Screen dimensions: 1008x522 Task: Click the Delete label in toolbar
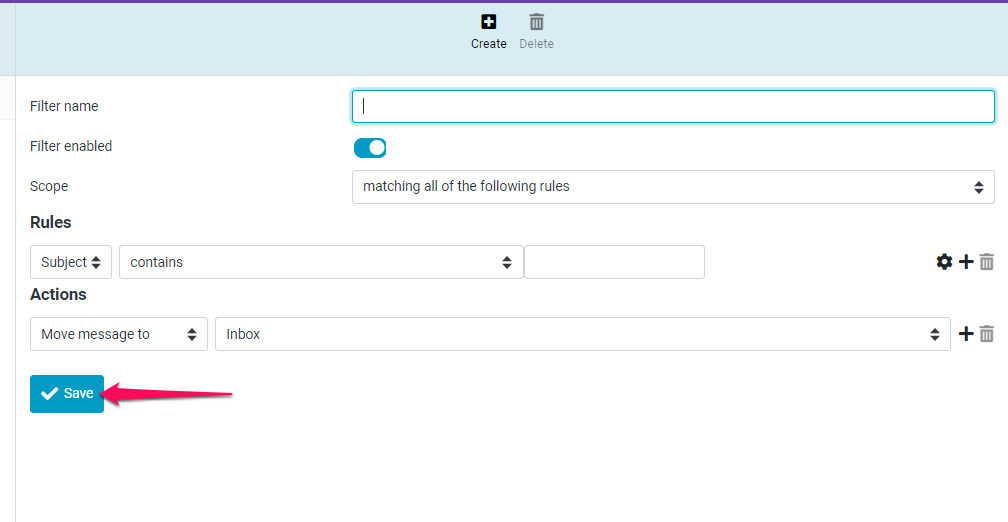point(536,44)
